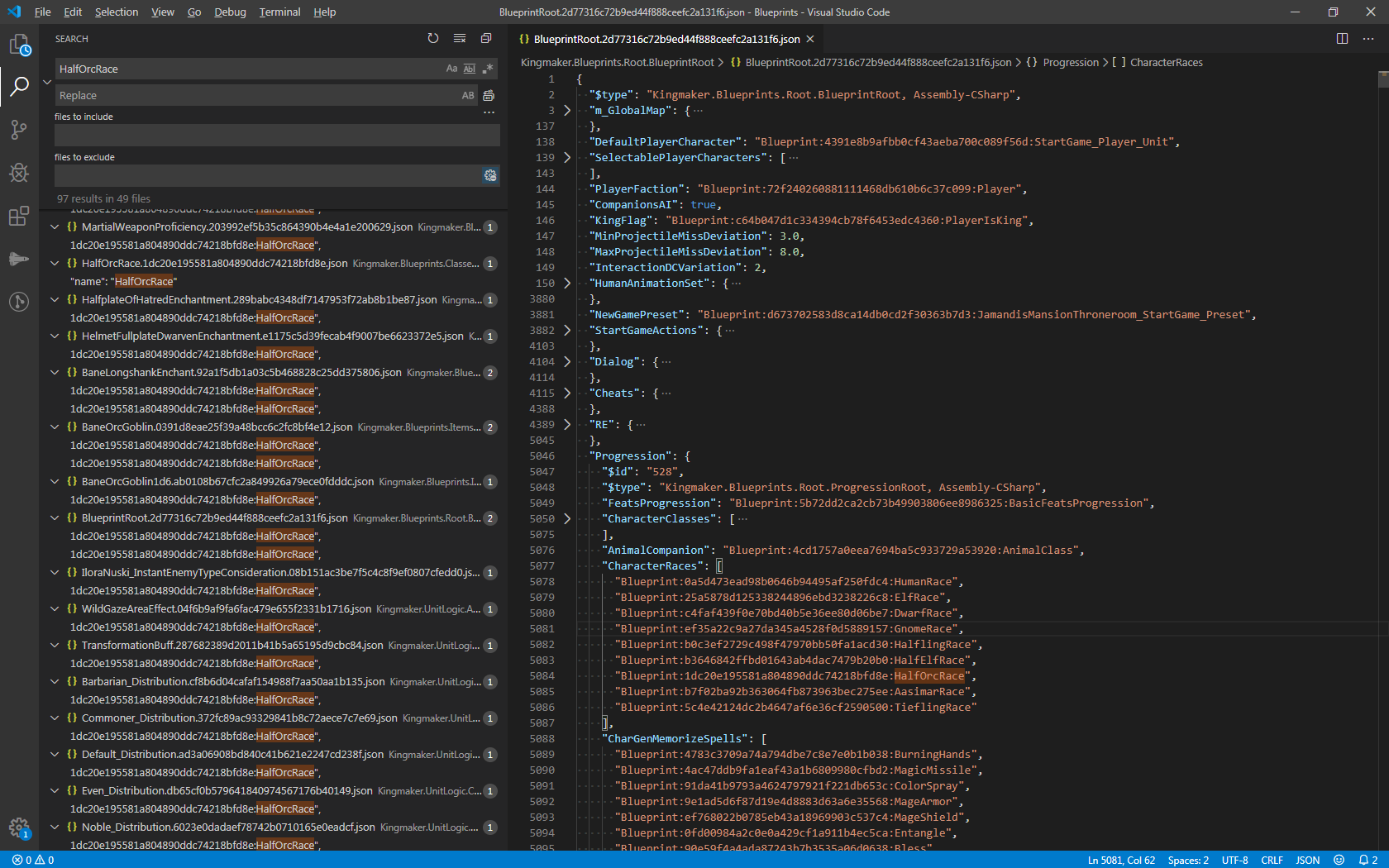Select CharacterRaces in the breadcrumb
This screenshot has width=1389, height=868.
(x=1167, y=62)
